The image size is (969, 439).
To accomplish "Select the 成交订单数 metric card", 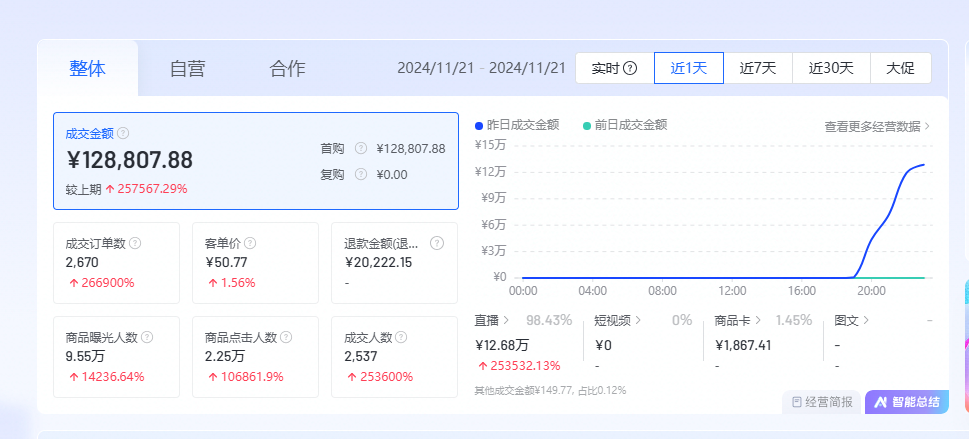I will pyautogui.click(x=116, y=263).
